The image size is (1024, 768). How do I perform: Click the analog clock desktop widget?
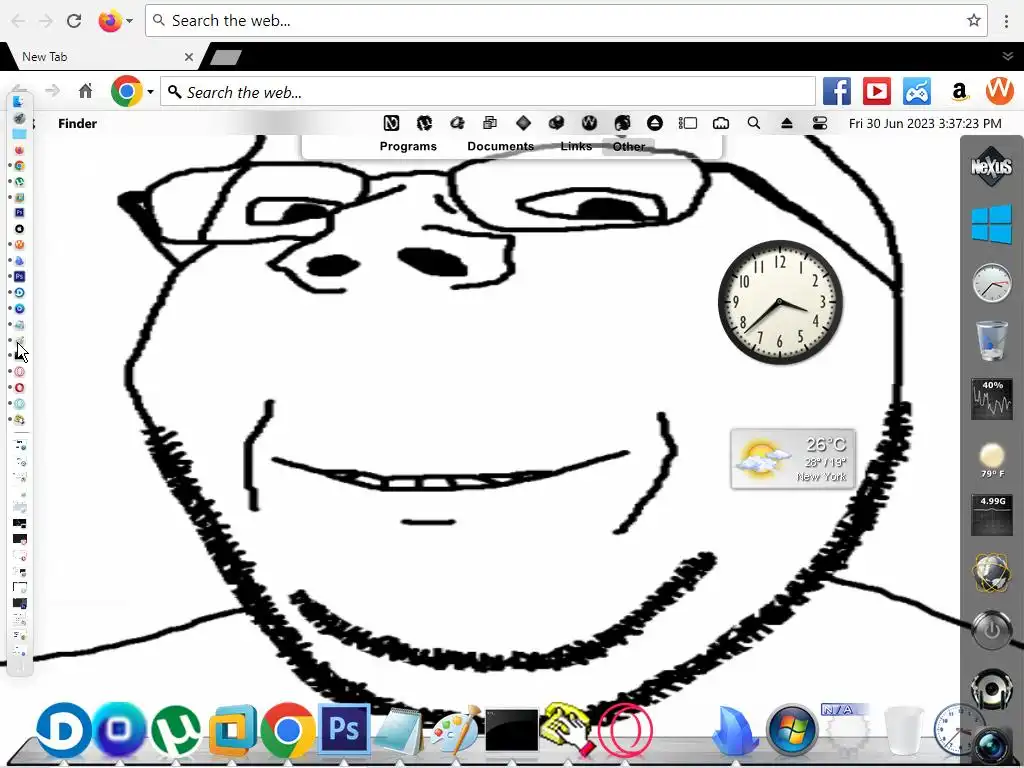coord(780,302)
